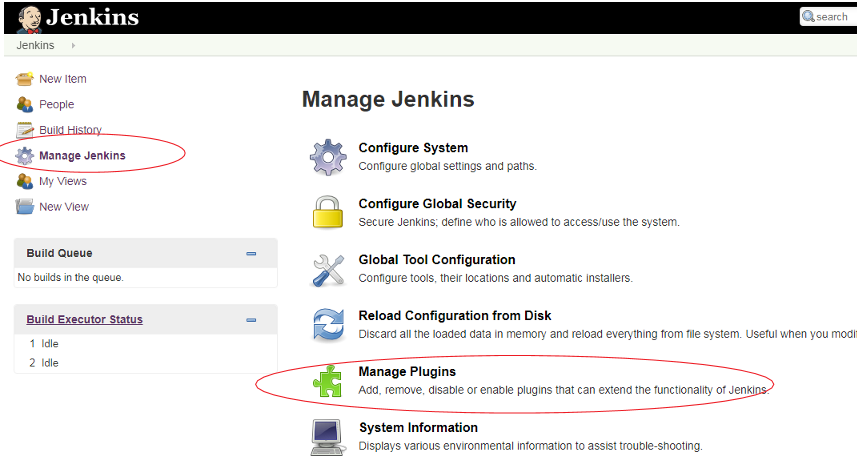
Task: Click 'Secure Jenkins; define who is allowed' description
Action: click(x=519, y=222)
